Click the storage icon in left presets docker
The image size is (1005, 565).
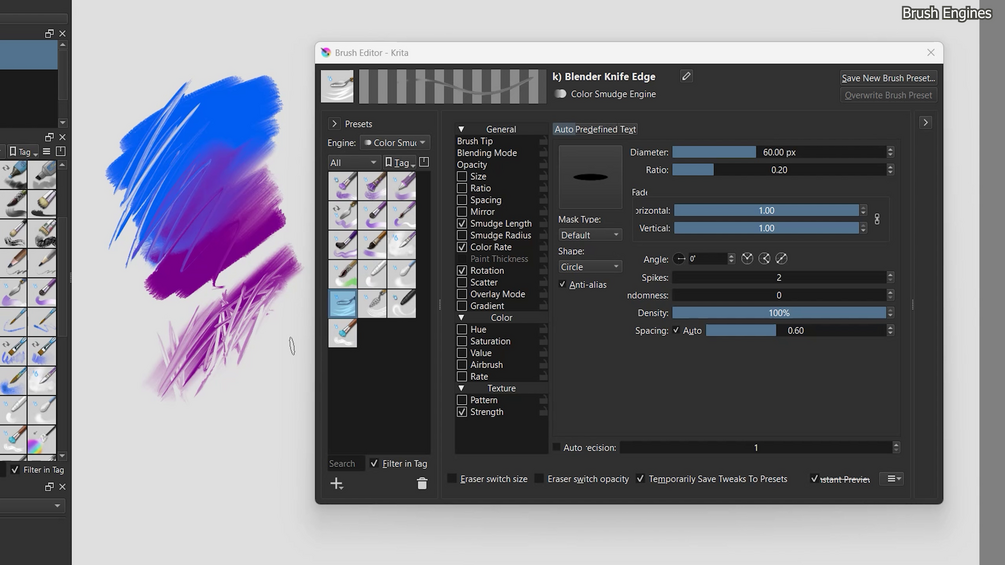pos(61,152)
